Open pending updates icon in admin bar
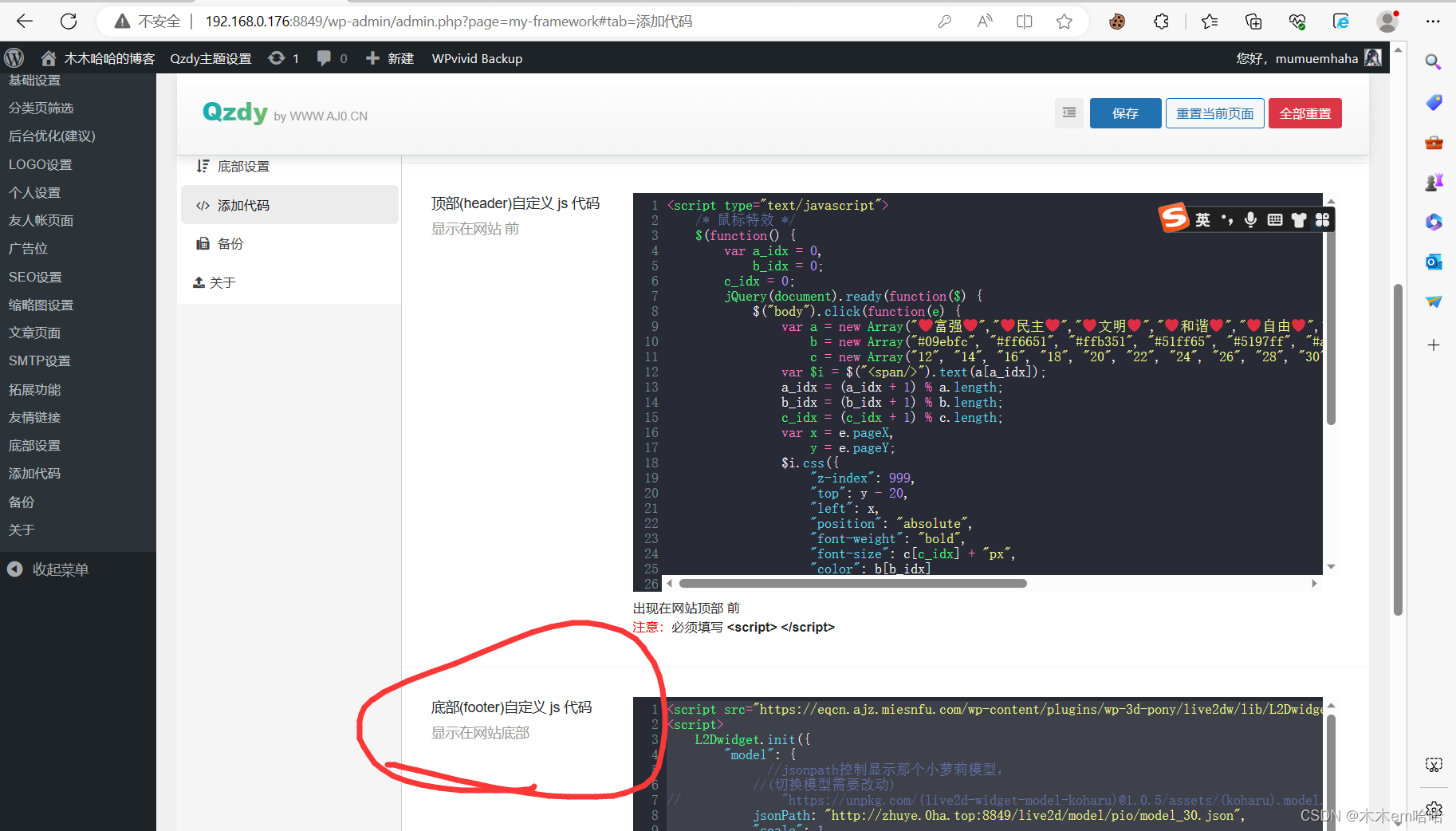The image size is (1456, 831). click(284, 58)
